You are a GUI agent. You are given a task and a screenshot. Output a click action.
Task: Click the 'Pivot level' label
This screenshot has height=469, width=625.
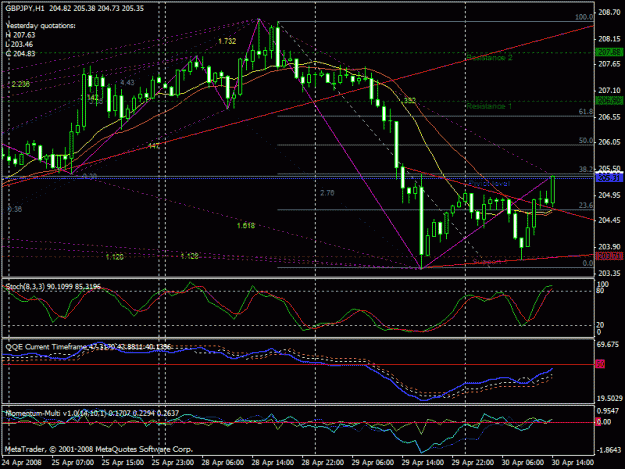pos(489,184)
